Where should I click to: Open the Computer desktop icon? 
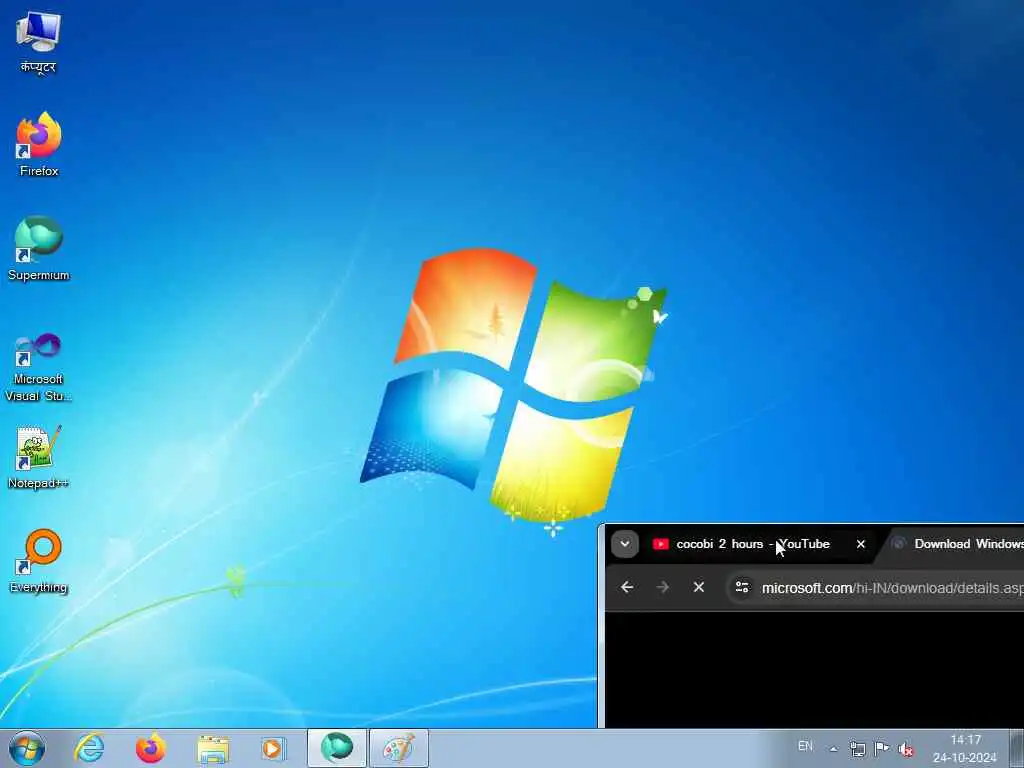(39, 42)
